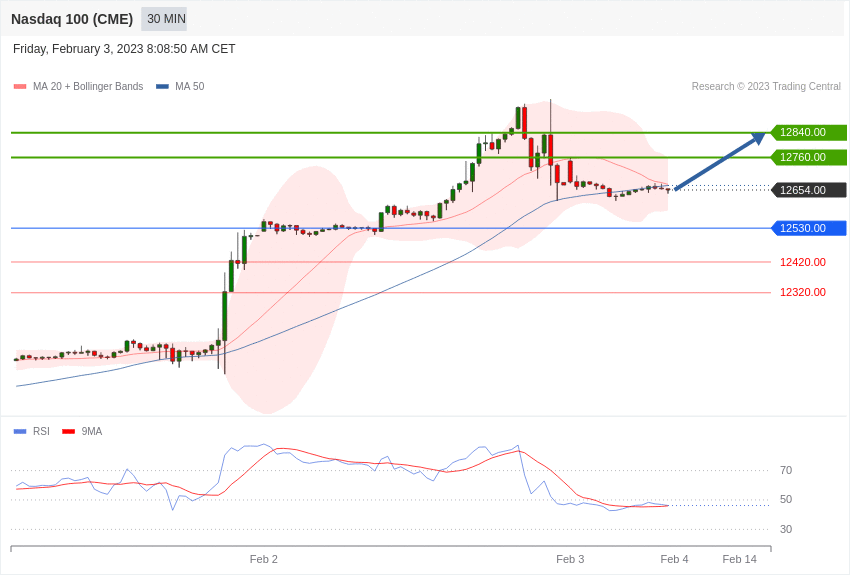Click the RSI 30 level label
Image resolution: width=850 pixels, height=576 pixels.
786,529
